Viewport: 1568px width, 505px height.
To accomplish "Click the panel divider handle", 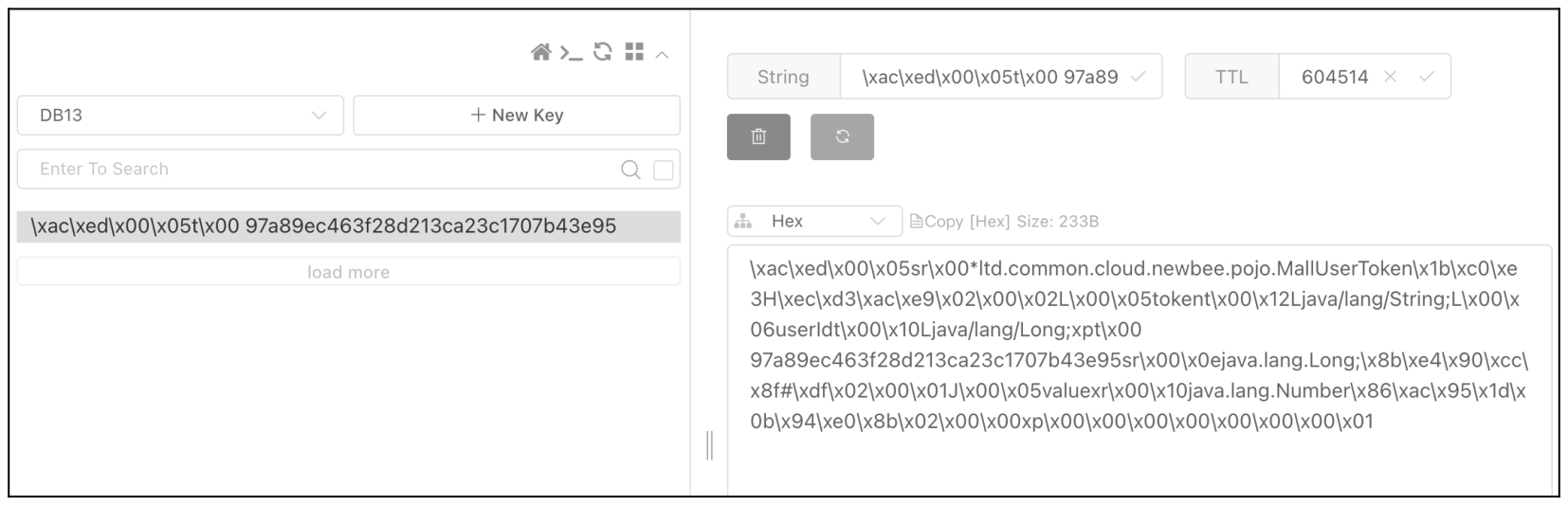I will [x=709, y=445].
